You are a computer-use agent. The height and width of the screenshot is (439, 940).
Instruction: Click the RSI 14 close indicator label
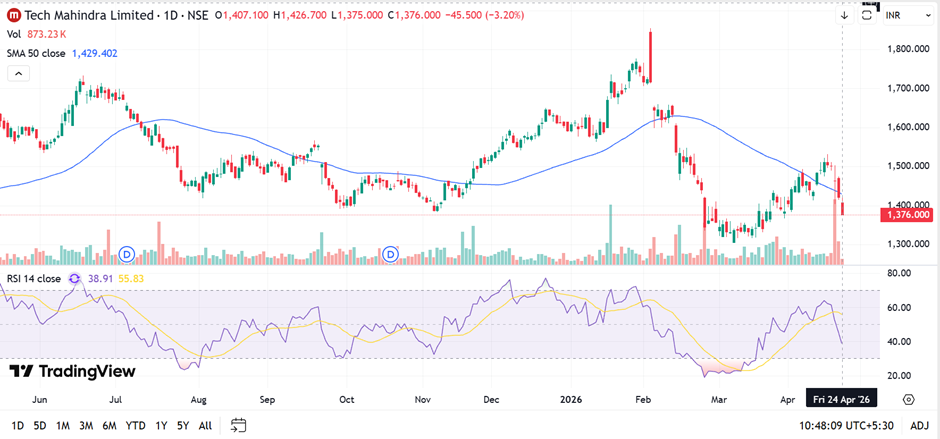click(33, 279)
